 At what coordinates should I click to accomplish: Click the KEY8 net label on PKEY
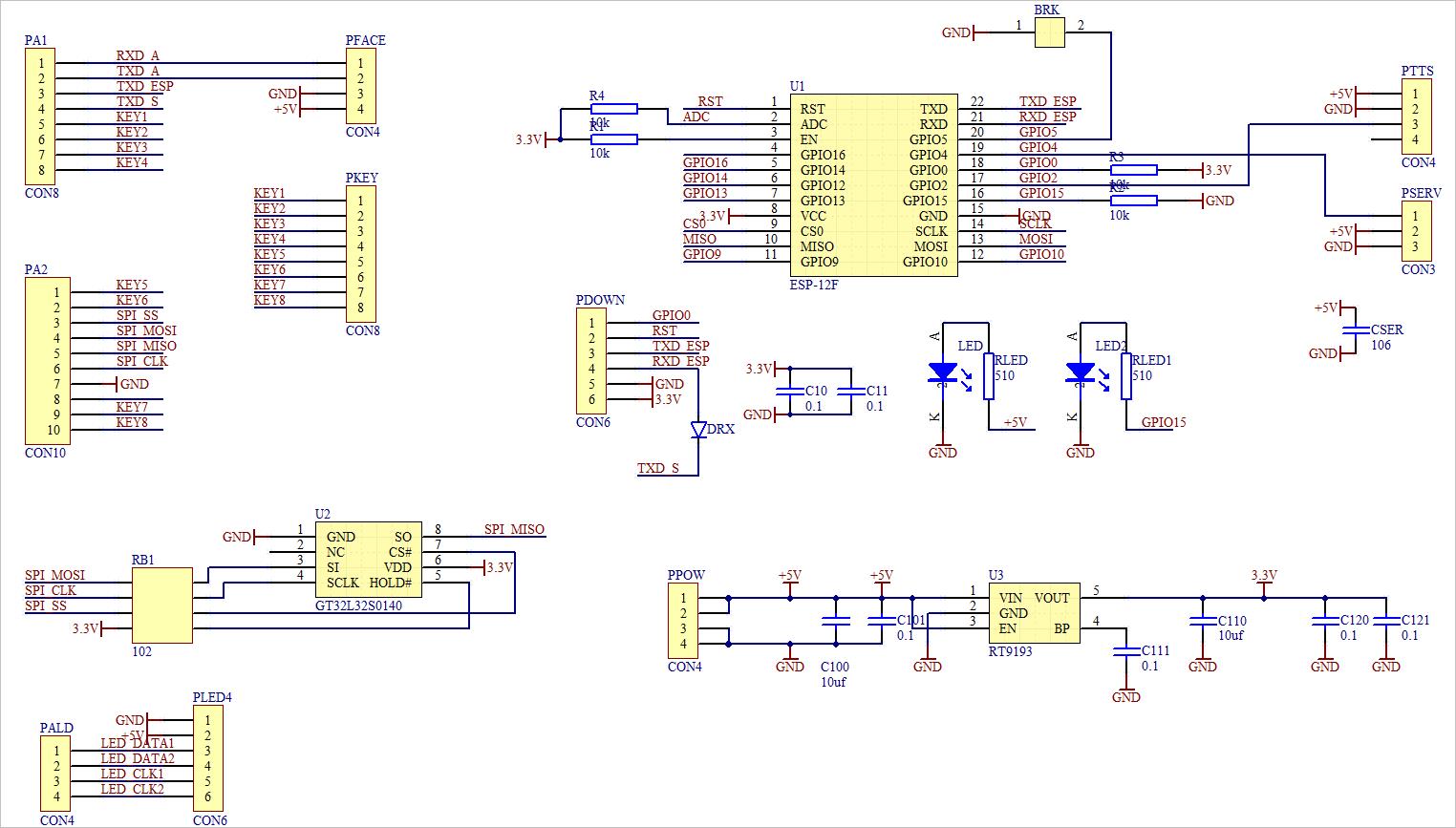click(269, 300)
